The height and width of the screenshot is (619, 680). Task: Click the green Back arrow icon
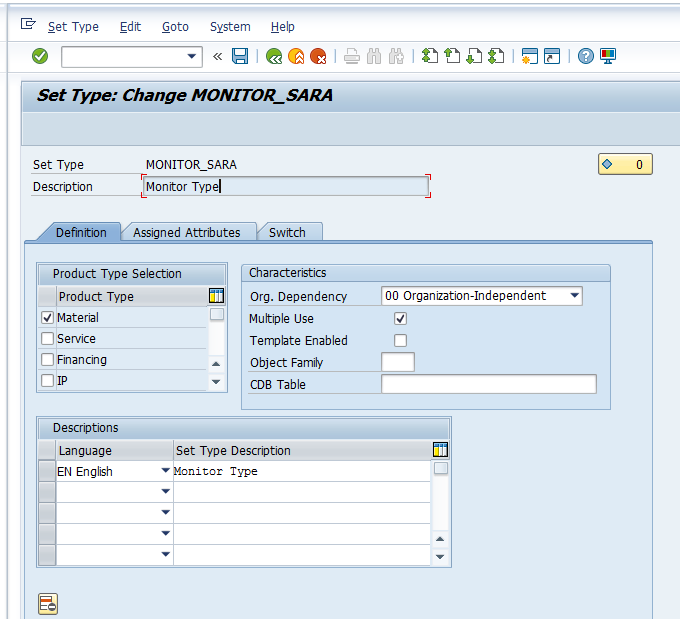click(x=273, y=56)
